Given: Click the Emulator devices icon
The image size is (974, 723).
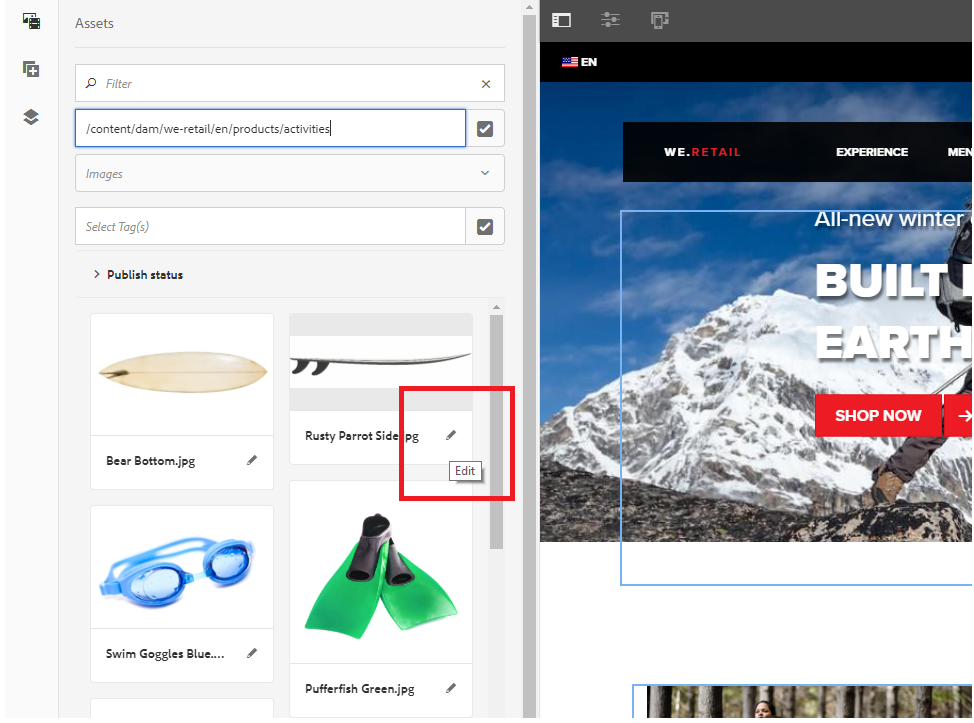Looking at the screenshot, I should click(659, 20).
